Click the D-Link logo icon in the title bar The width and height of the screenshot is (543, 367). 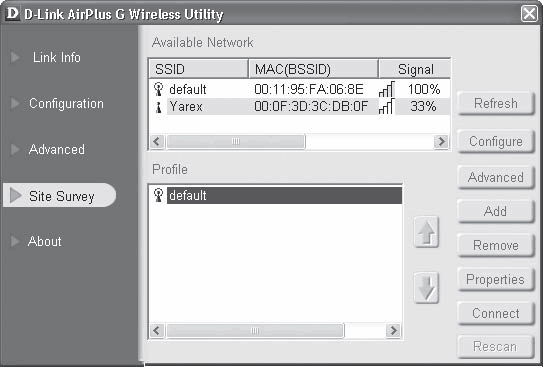point(12,14)
